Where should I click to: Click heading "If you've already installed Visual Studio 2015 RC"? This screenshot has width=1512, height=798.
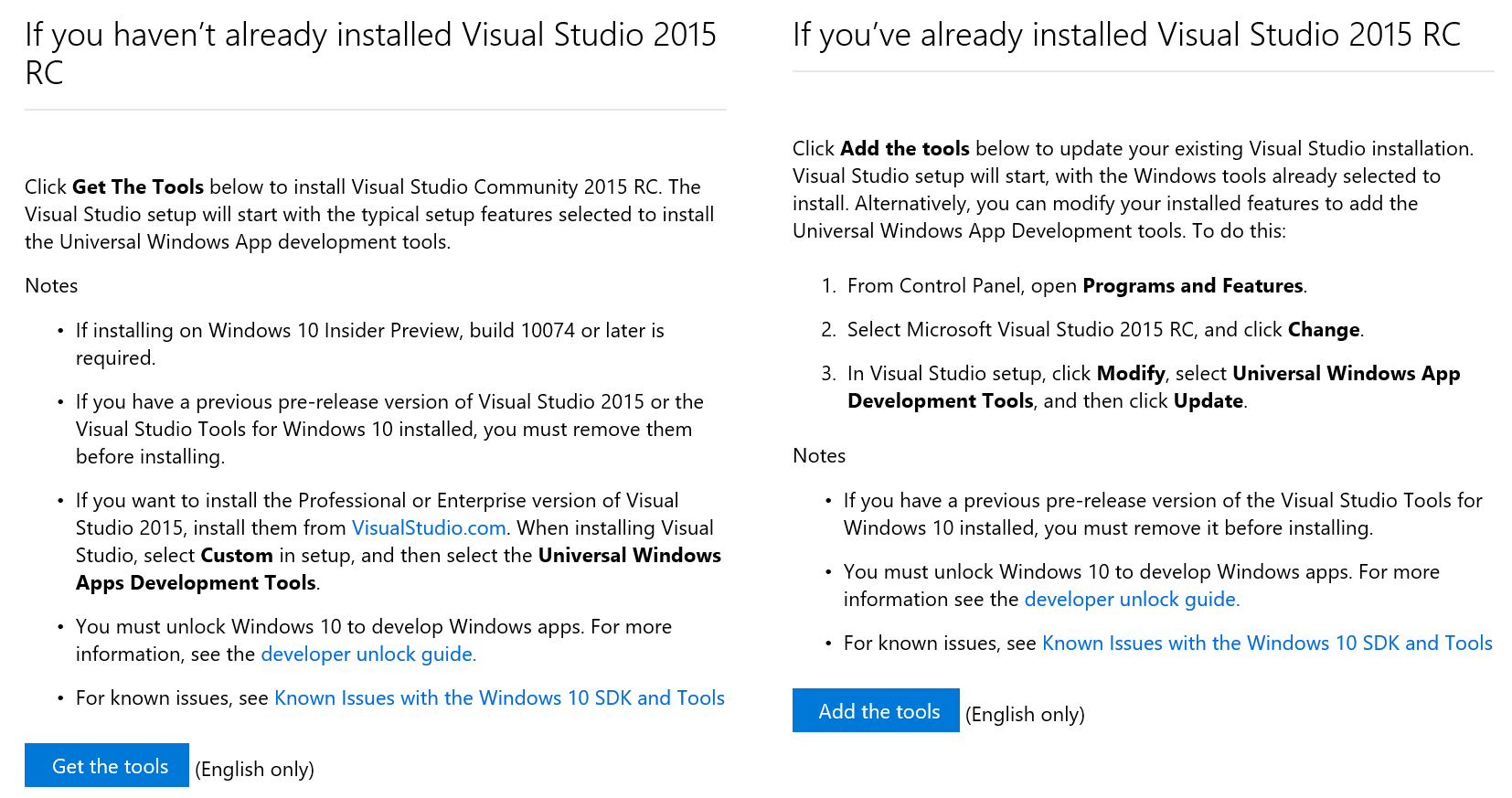click(x=1126, y=35)
